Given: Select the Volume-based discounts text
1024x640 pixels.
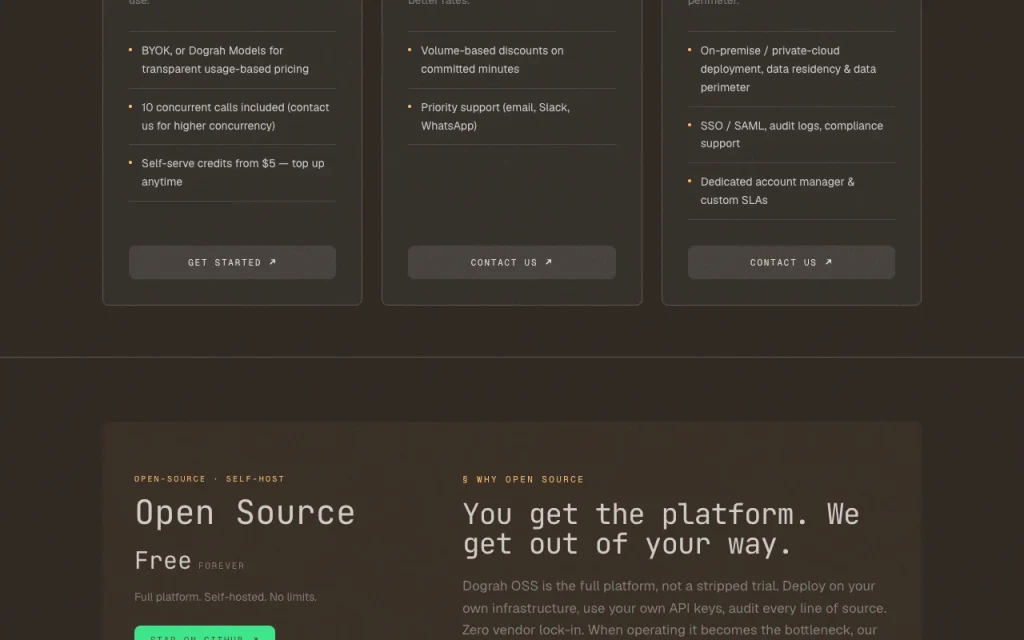Looking at the screenshot, I should coord(492,59).
